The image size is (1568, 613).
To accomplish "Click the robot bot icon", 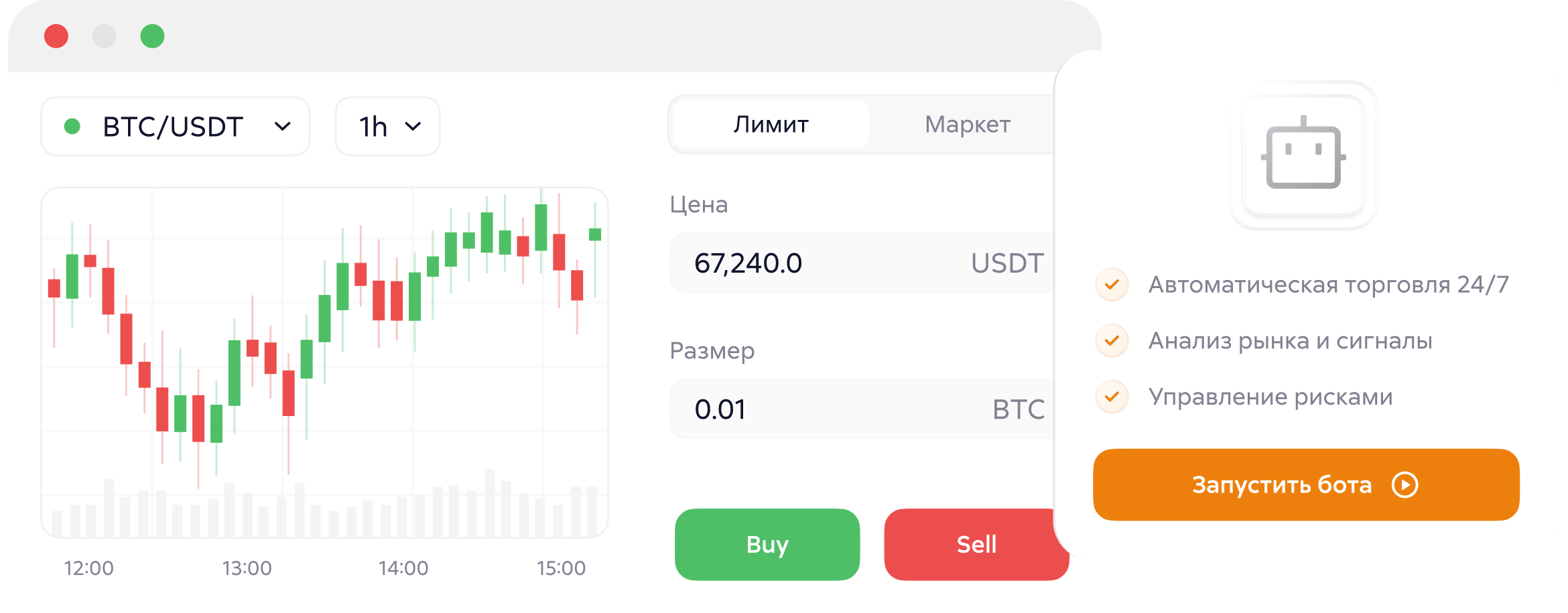I will click(x=1303, y=154).
